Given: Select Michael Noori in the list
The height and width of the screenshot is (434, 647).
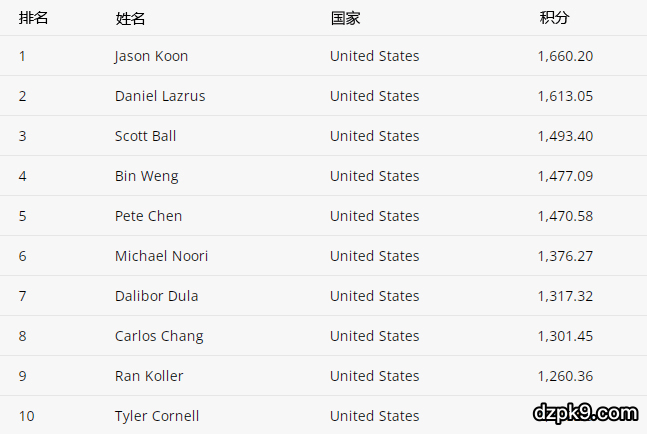Looking at the screenshot, I should [x=161, y=256].
